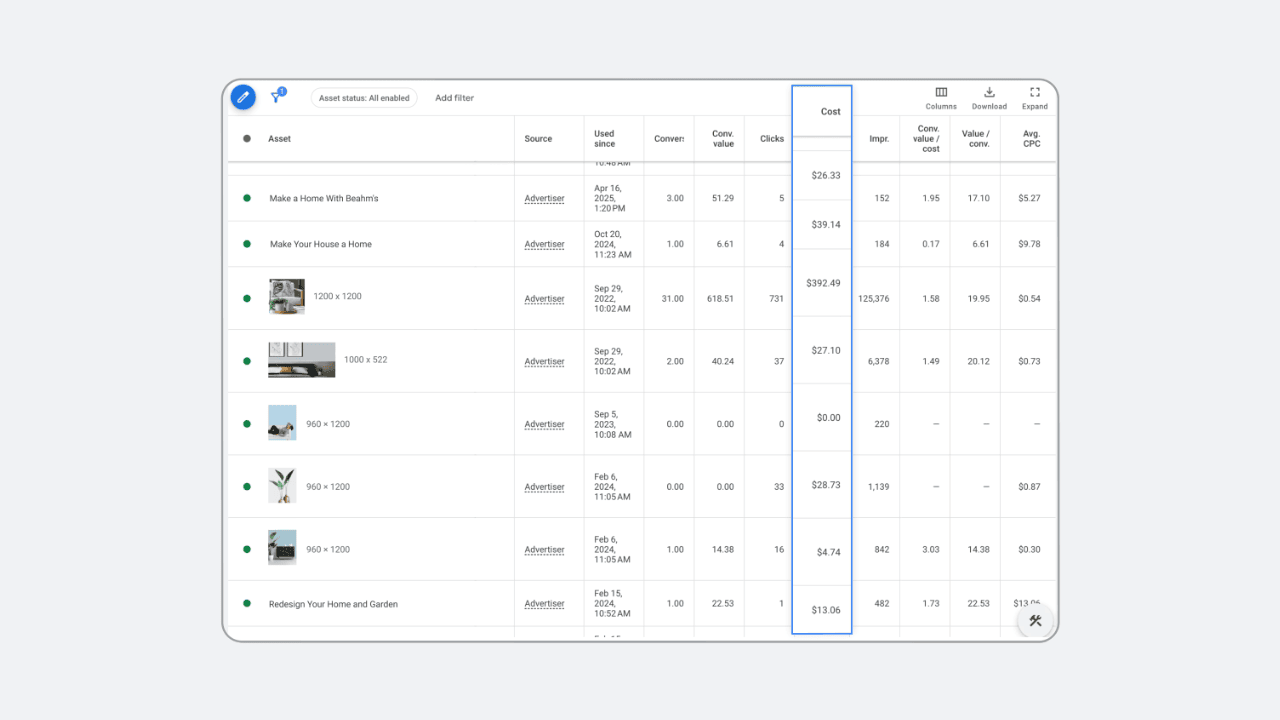The image size is (1280, 720).
Task: Click Advertiser link in 1000 x 522 row
Action: (544, 362)
